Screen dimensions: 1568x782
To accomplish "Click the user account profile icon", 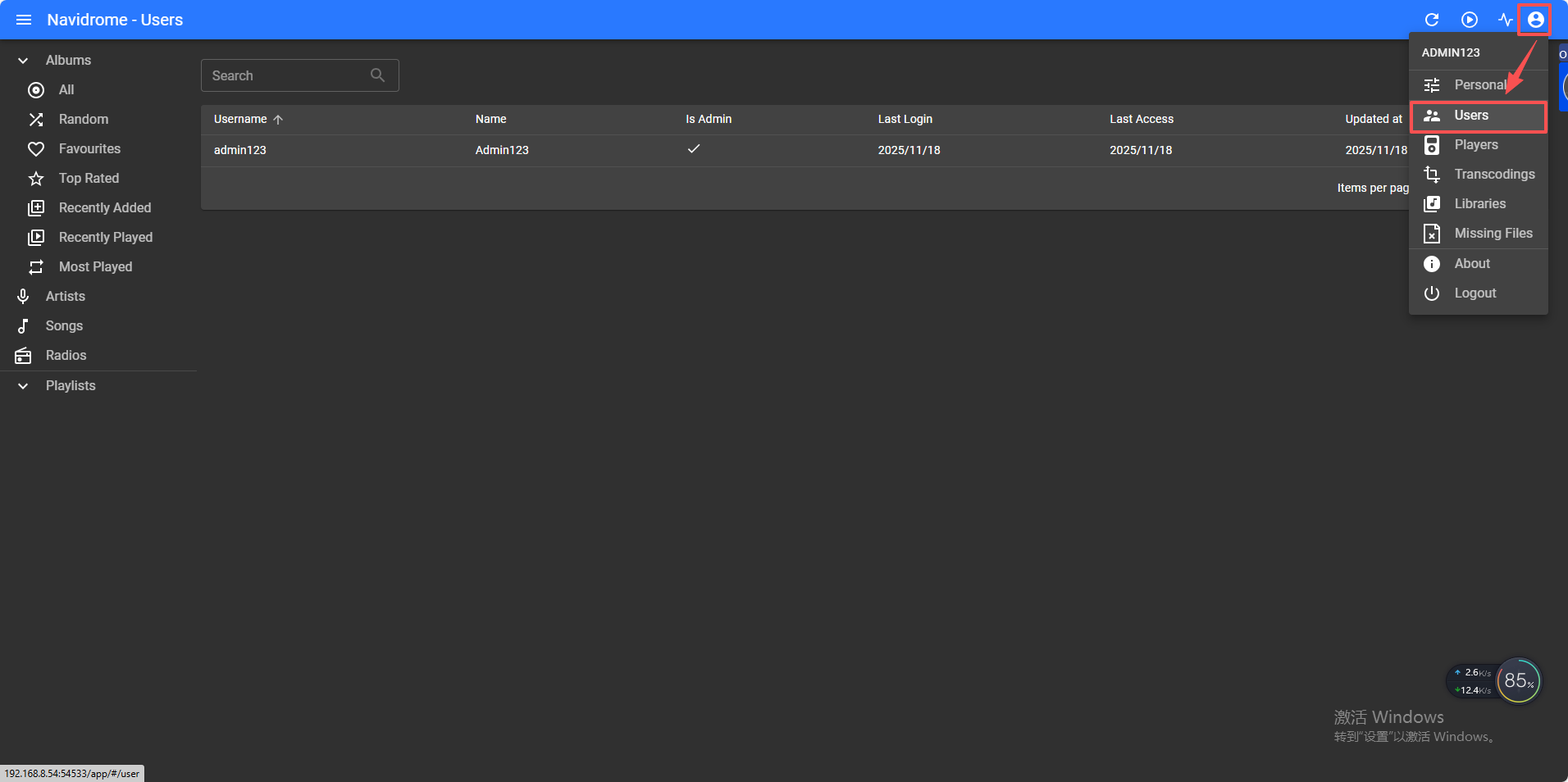I will 1536,20.
